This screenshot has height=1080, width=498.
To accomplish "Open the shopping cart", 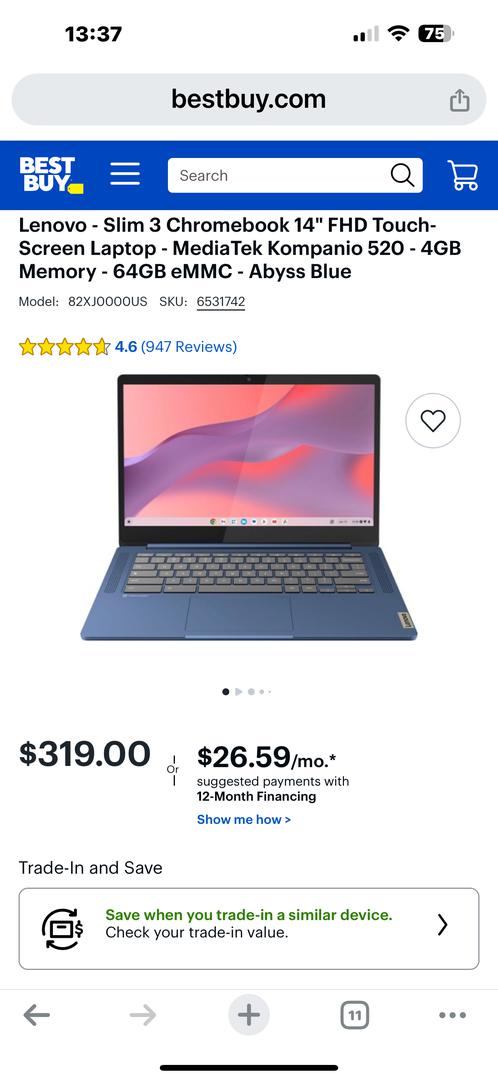I will pyautogui.click(x=463, y=175).
